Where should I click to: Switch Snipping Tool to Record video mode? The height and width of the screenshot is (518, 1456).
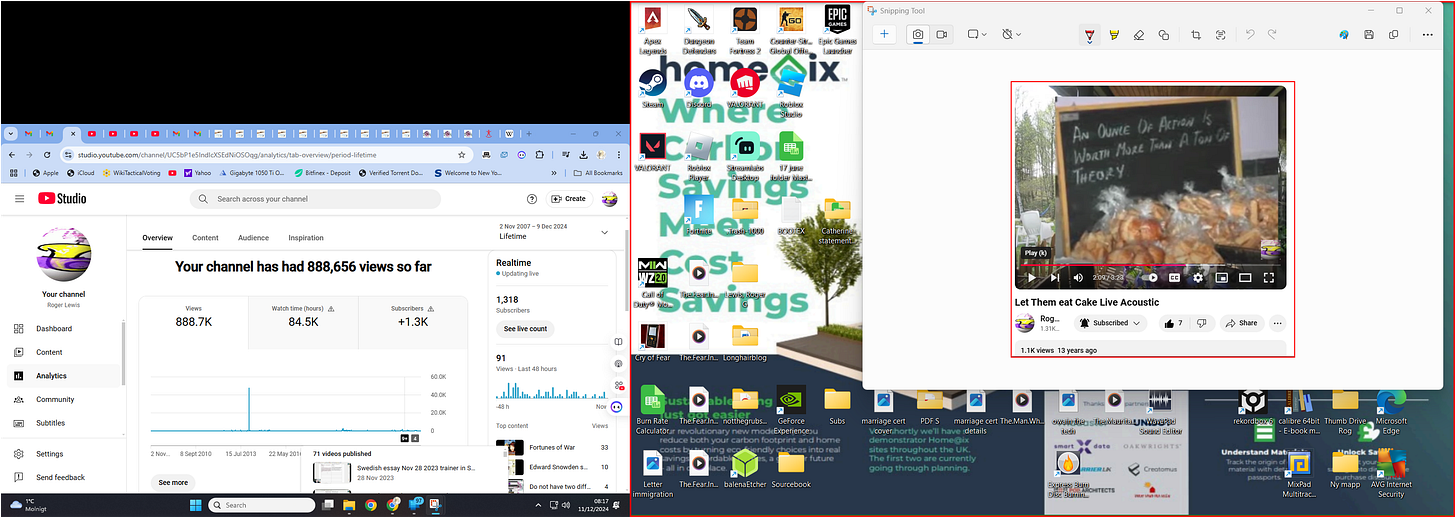(941, 34)
